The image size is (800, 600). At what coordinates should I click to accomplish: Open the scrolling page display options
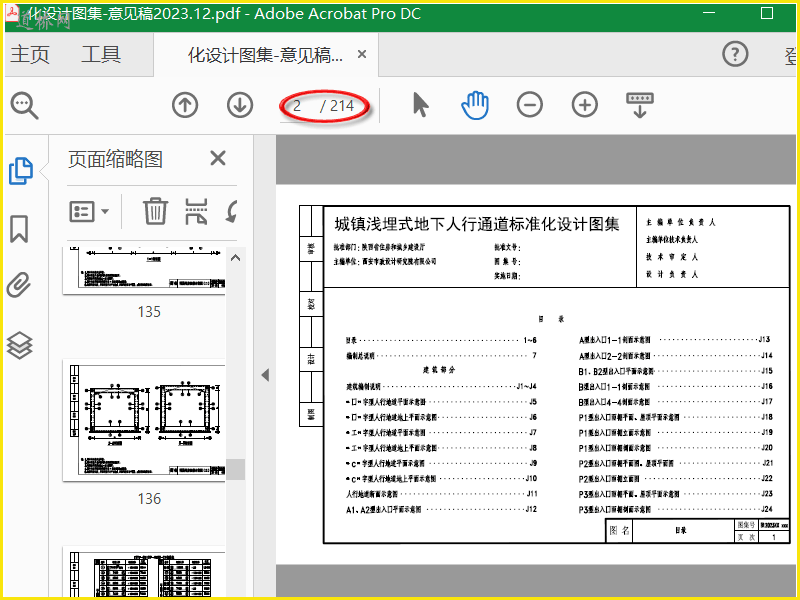(640, 105)
